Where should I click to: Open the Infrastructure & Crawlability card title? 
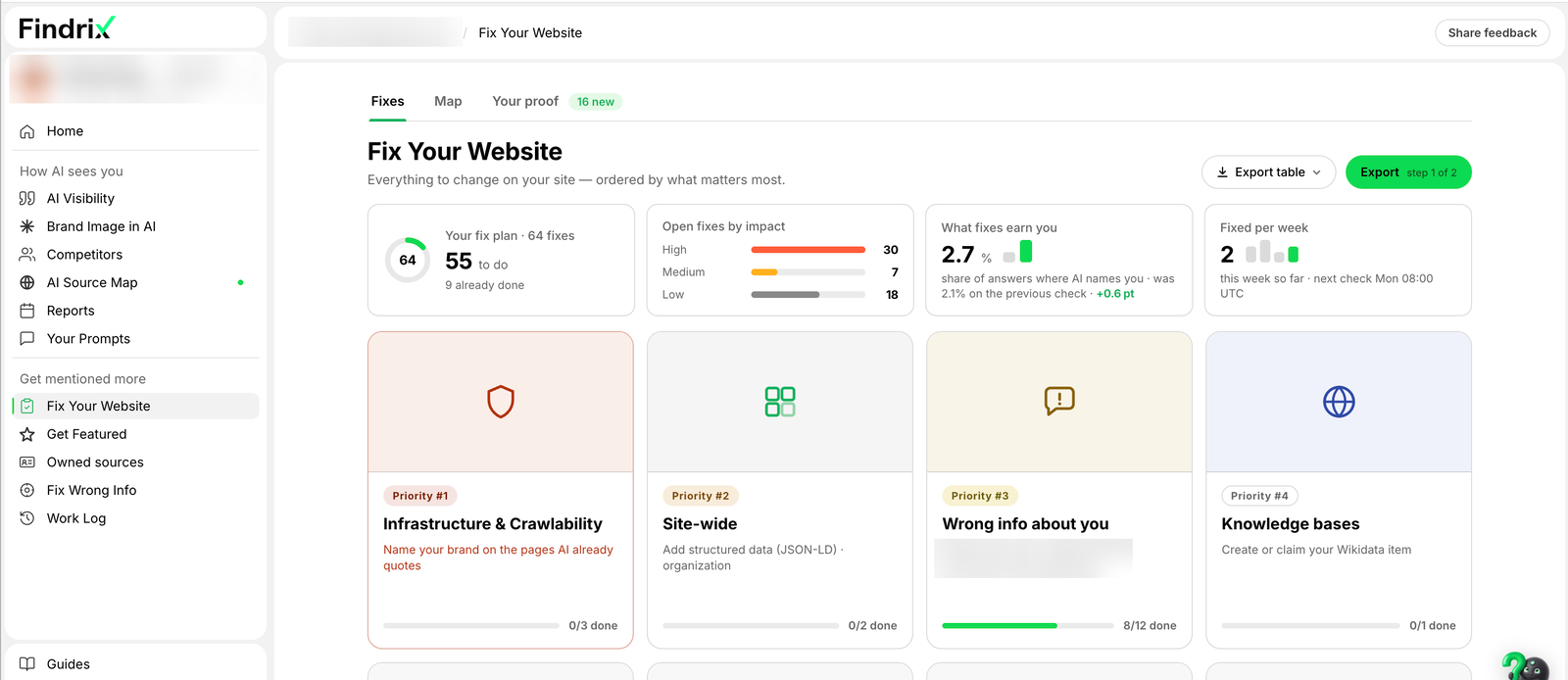[x=493, y=524]
